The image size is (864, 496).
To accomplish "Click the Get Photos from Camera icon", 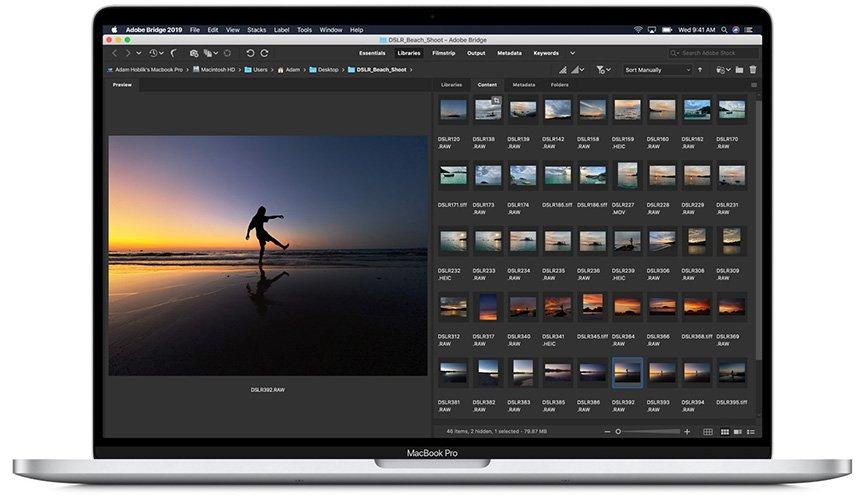I will pos(193,53).
